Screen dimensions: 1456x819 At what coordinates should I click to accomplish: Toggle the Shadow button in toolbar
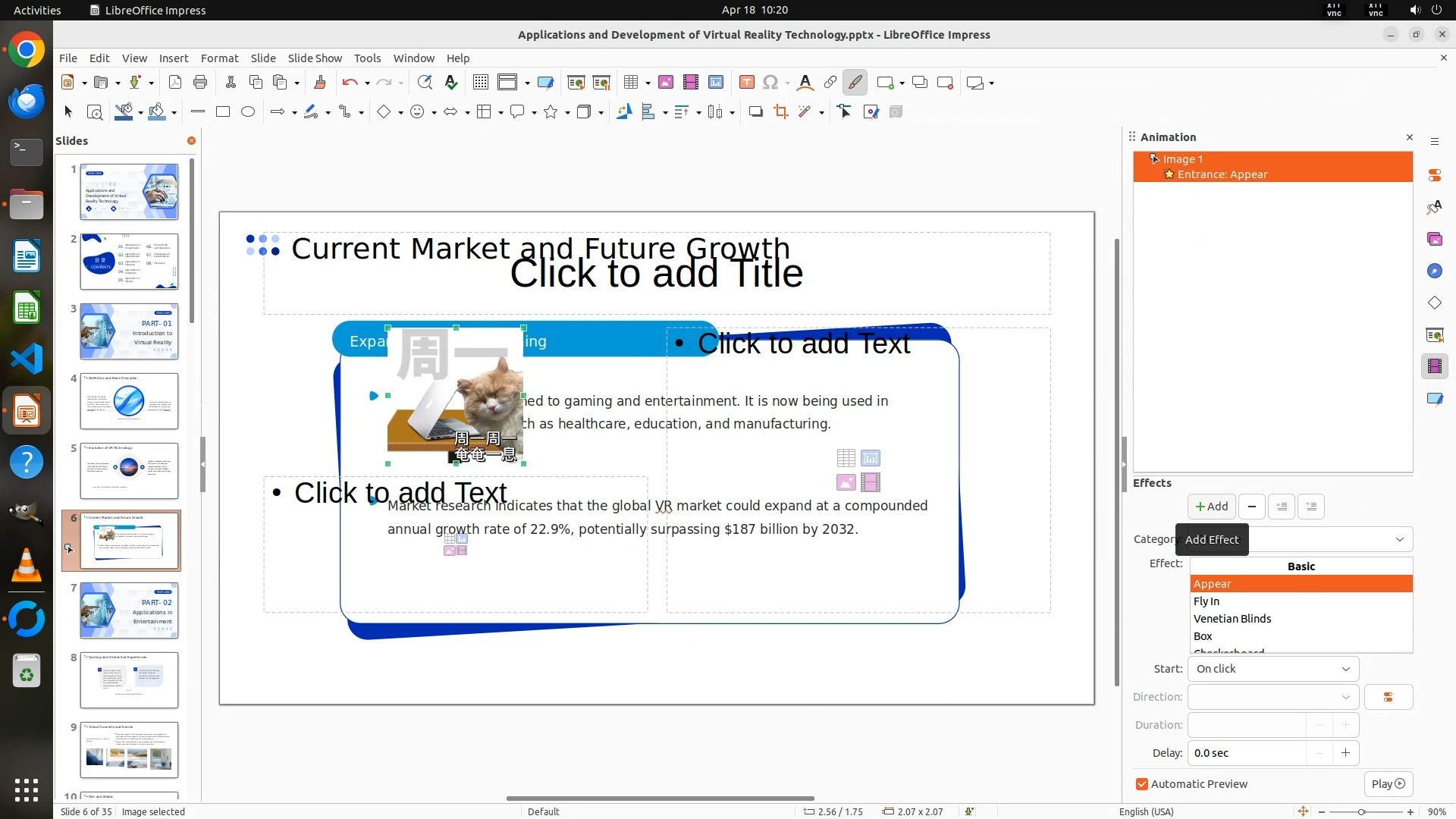[755, 112]
